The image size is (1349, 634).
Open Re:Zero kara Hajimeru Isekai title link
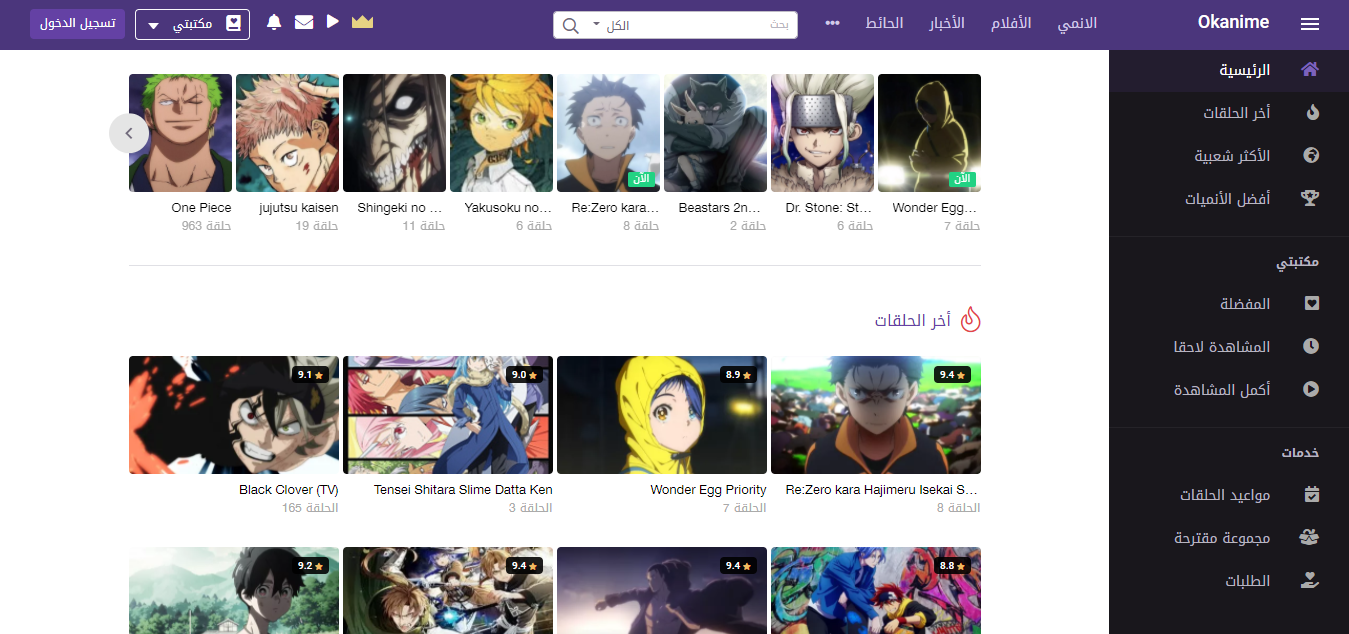pos(881,490)
